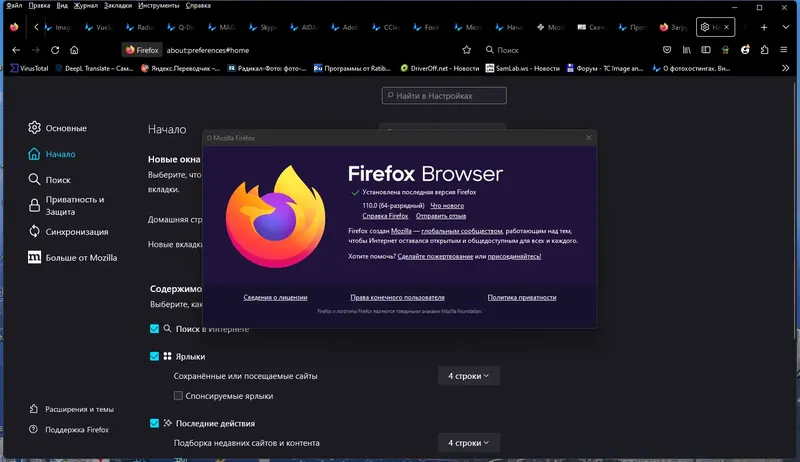Viewport: 800px width, 462px height.
Task: Open the Яндекс.Переводчик bookmark
Action: 181,68
